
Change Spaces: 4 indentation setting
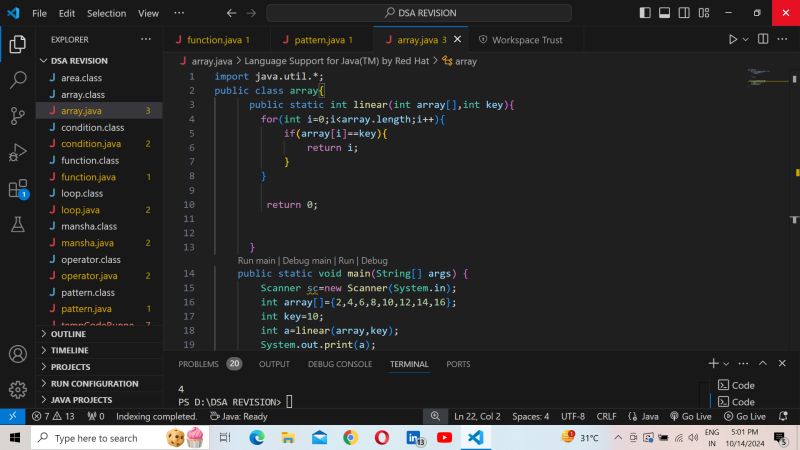pos(531,416)
